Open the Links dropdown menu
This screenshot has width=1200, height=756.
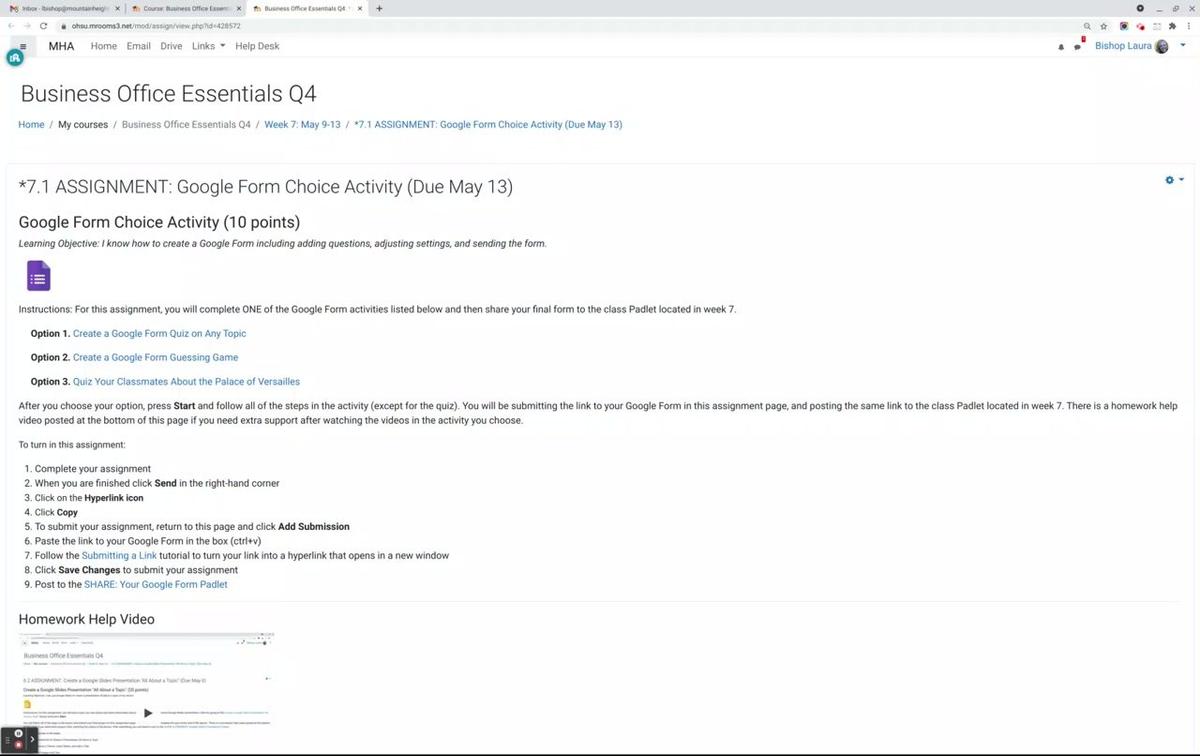pyautogui.click(x=208, y=46)
